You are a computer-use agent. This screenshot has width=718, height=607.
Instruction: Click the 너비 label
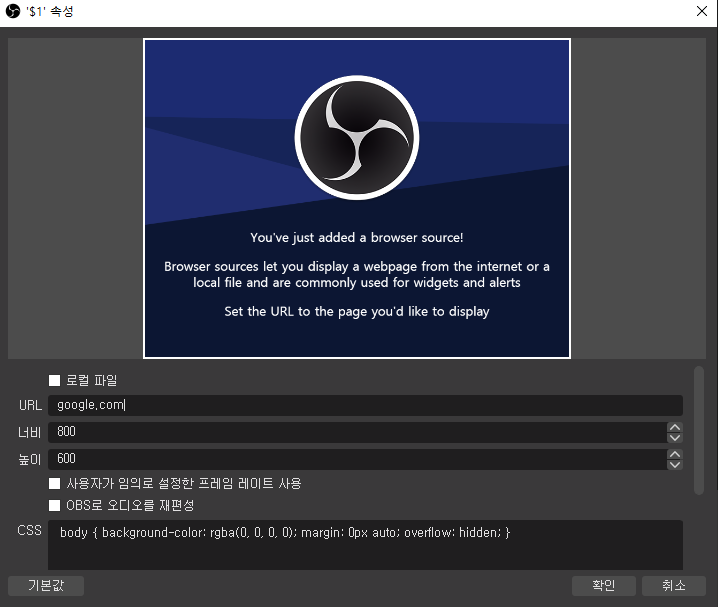click(30, 432)
